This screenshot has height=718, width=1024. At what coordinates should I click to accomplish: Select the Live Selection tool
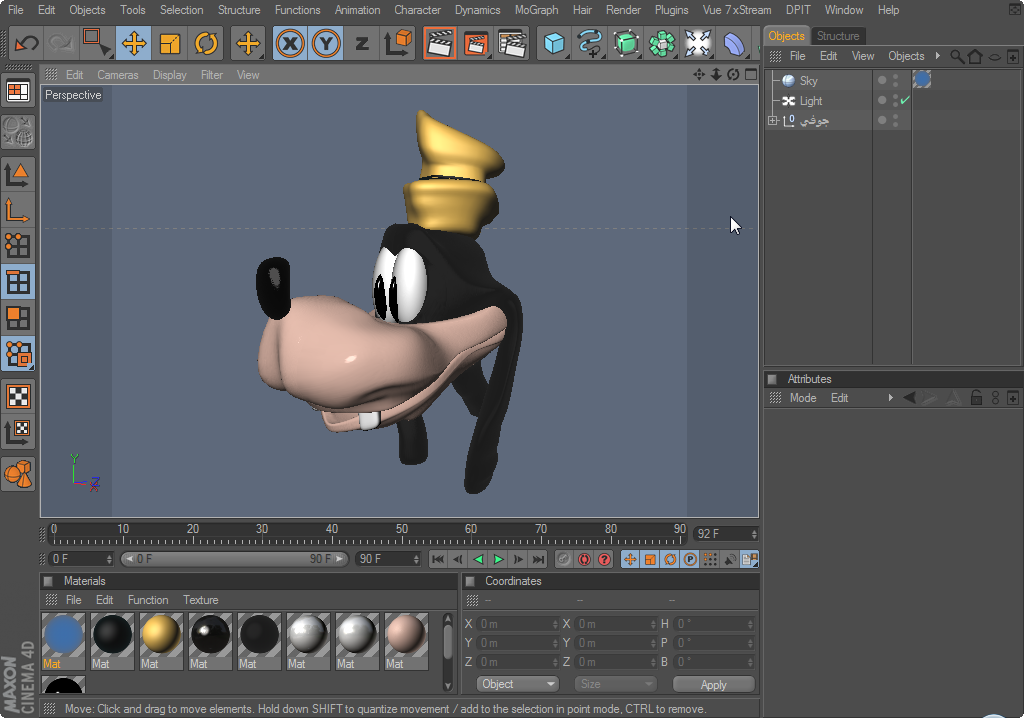[97, 43]
